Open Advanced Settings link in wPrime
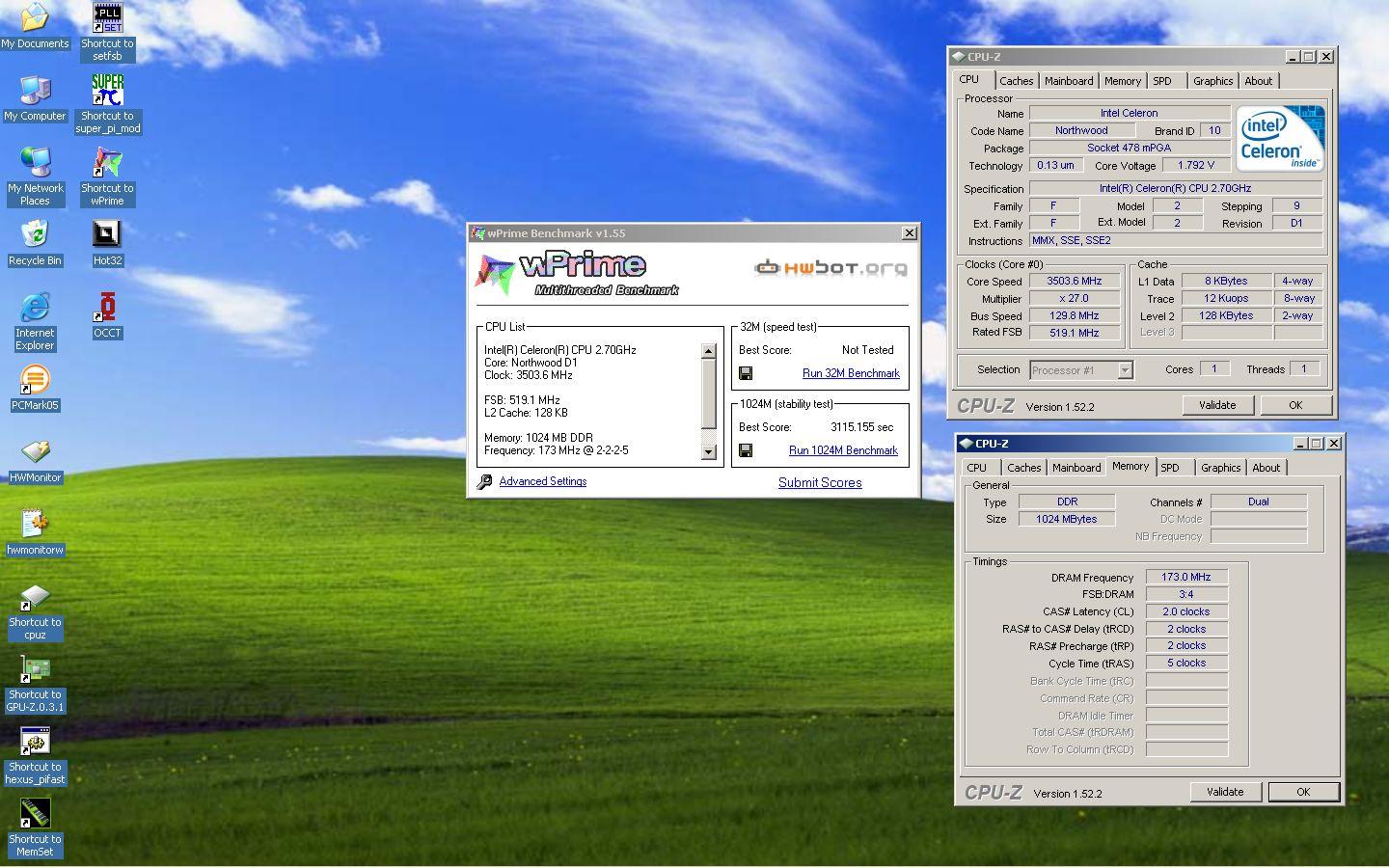 tap(543, 481)
